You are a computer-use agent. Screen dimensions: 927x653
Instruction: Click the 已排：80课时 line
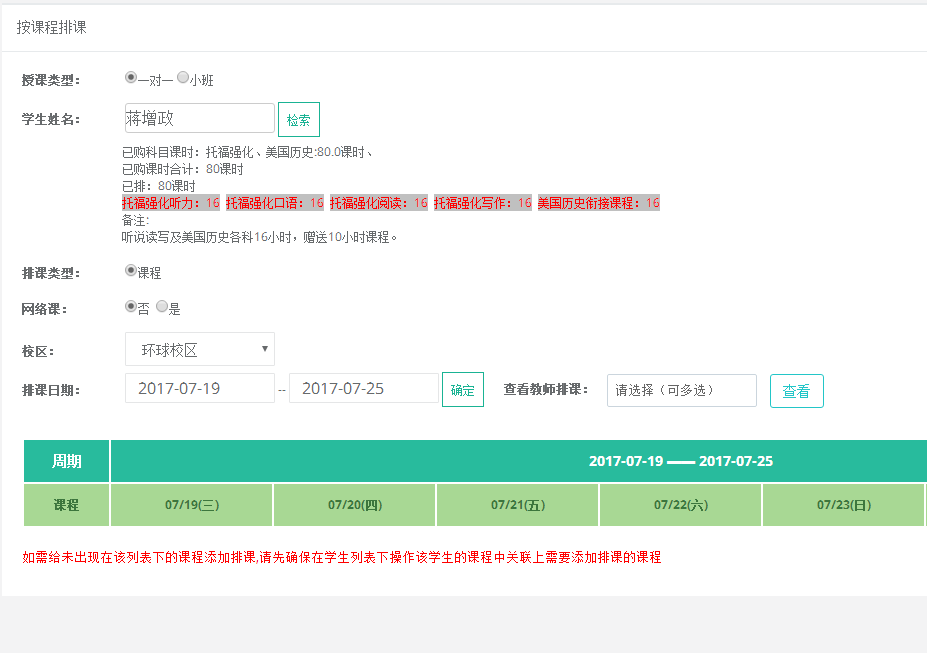click(x=158, y=186)
